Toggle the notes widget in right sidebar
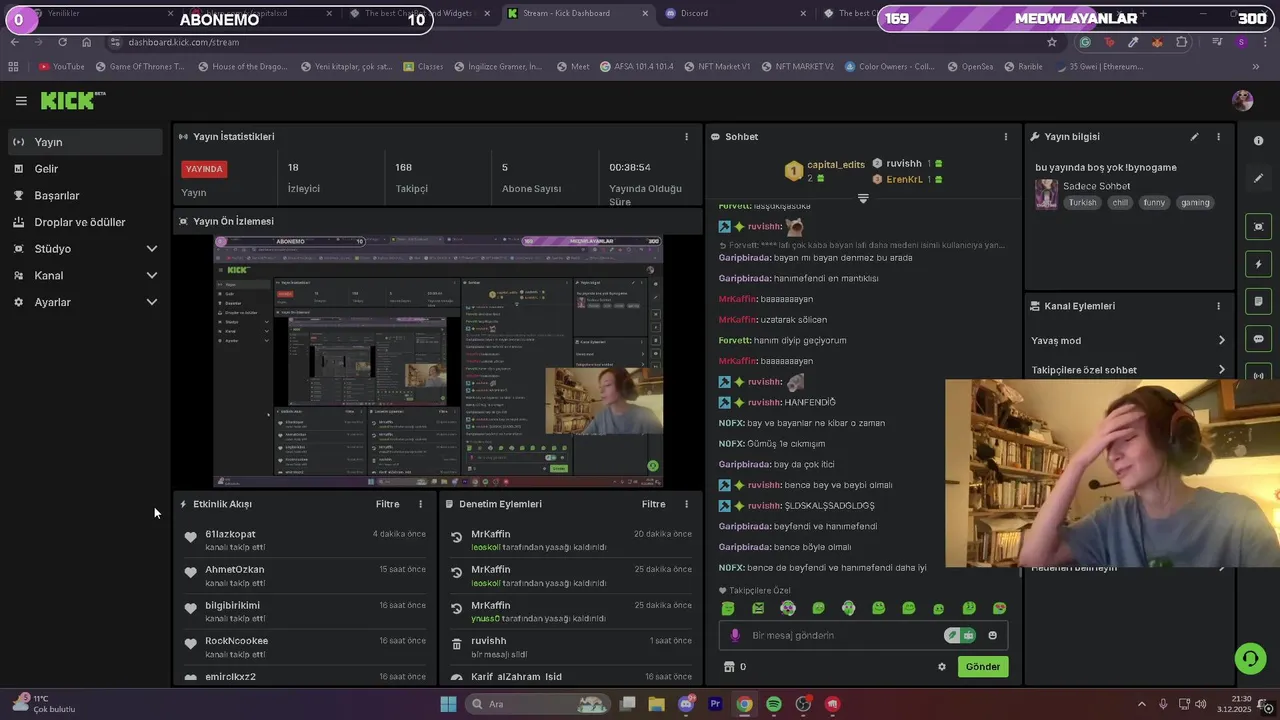This screenshot has width=1280, height=720. click(1259, 301)
